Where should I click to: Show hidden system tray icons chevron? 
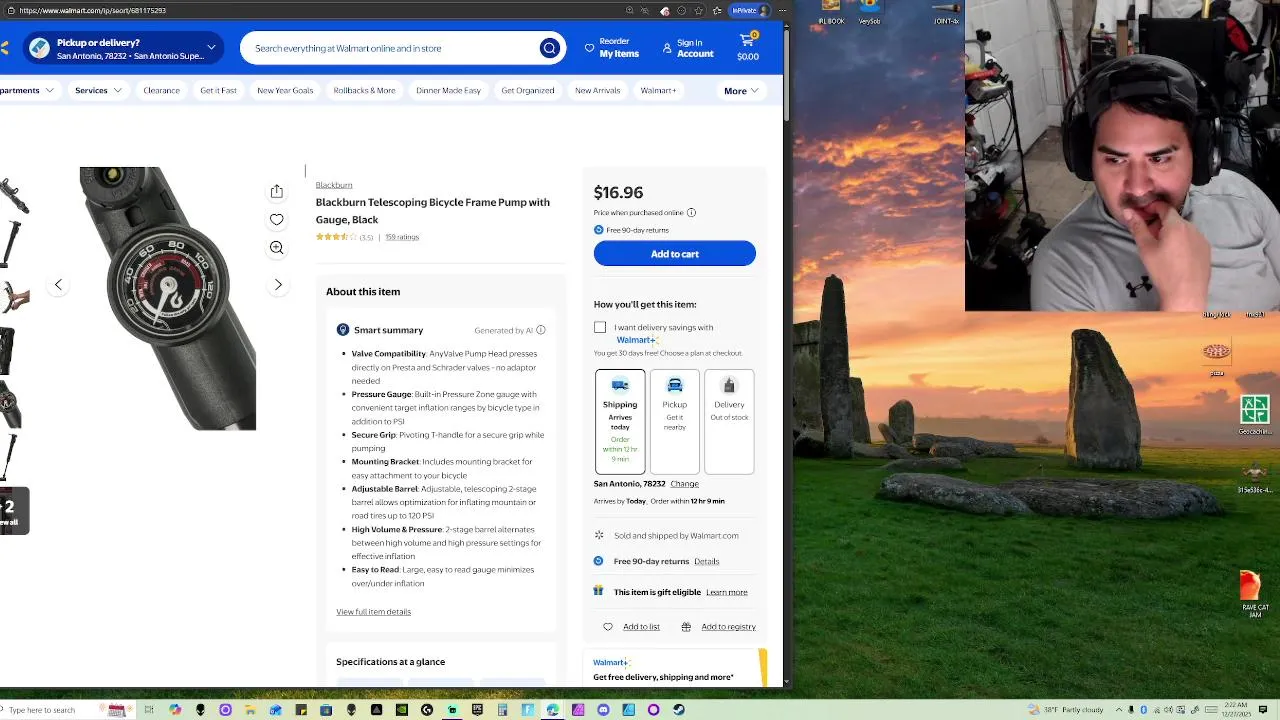[1119, 710]
